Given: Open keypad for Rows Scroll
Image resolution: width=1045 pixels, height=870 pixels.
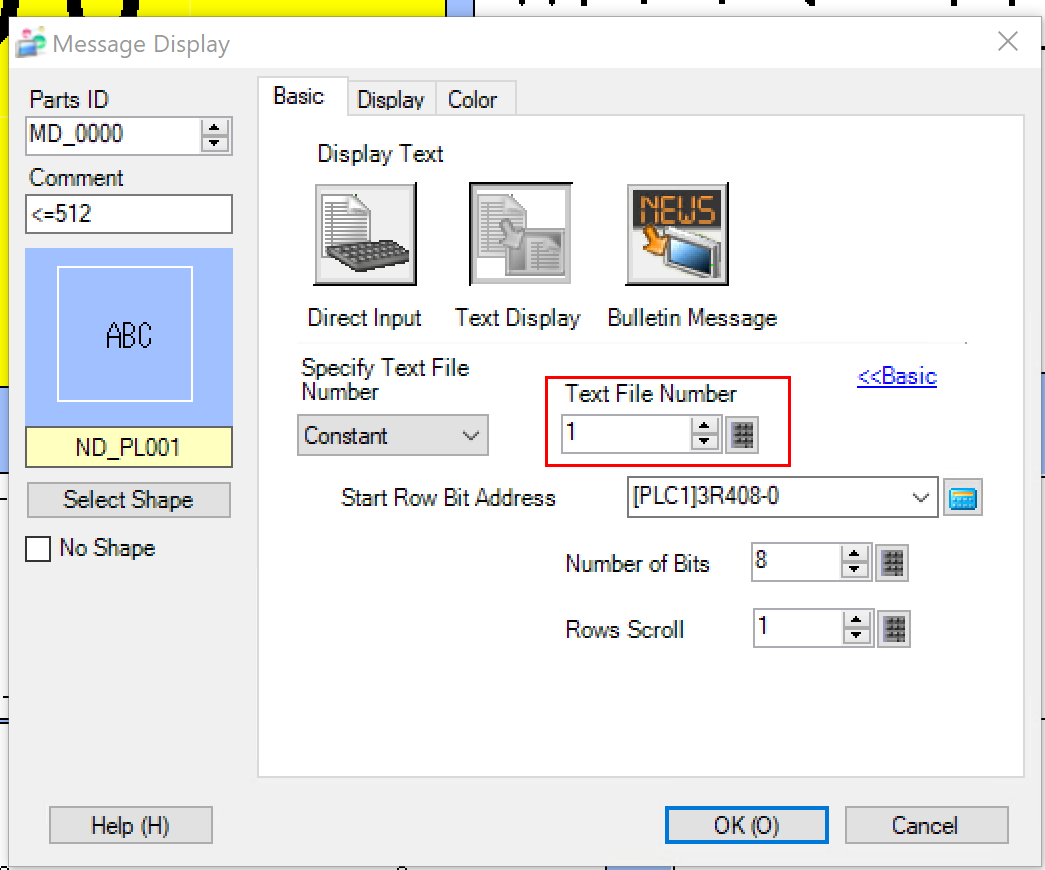Looking at the screenshot, I should pyautogui.click(x=895, y=629).
